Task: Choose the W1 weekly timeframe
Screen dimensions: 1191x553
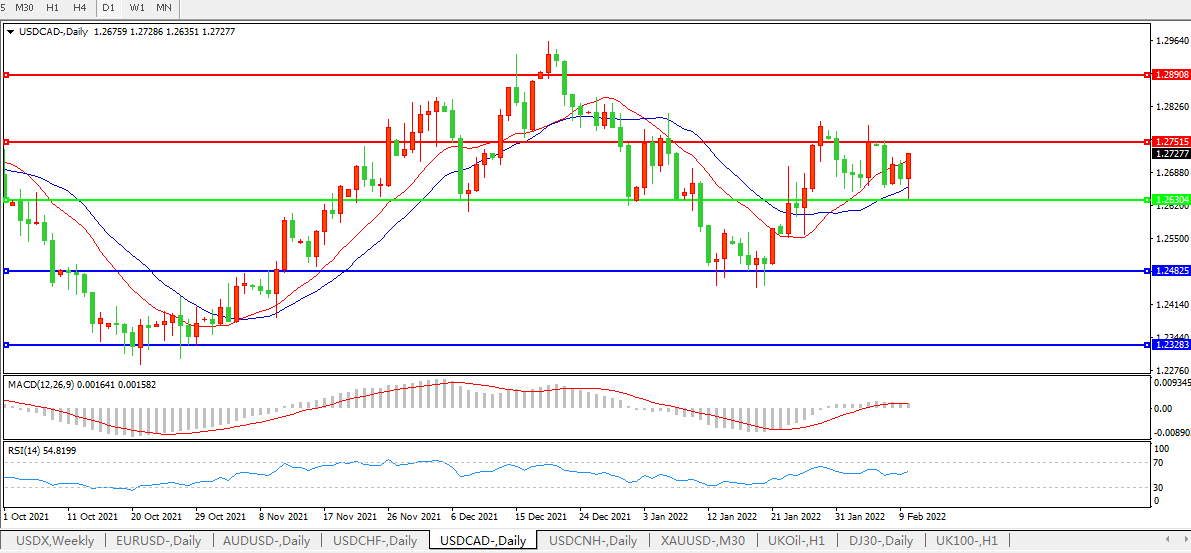Action: pos(137,8)
